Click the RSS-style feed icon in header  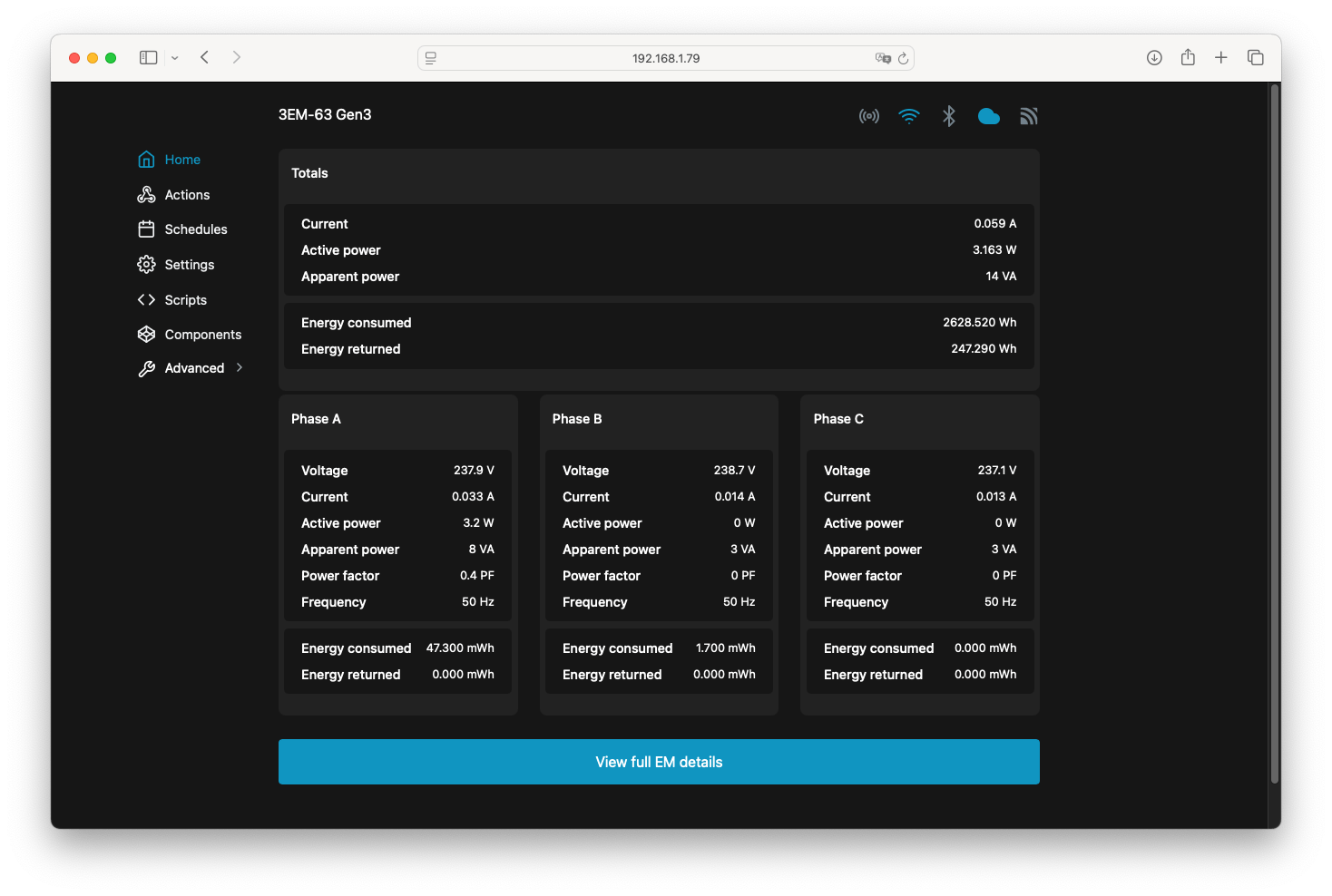pyautogui.click(x=1028, y=116)
